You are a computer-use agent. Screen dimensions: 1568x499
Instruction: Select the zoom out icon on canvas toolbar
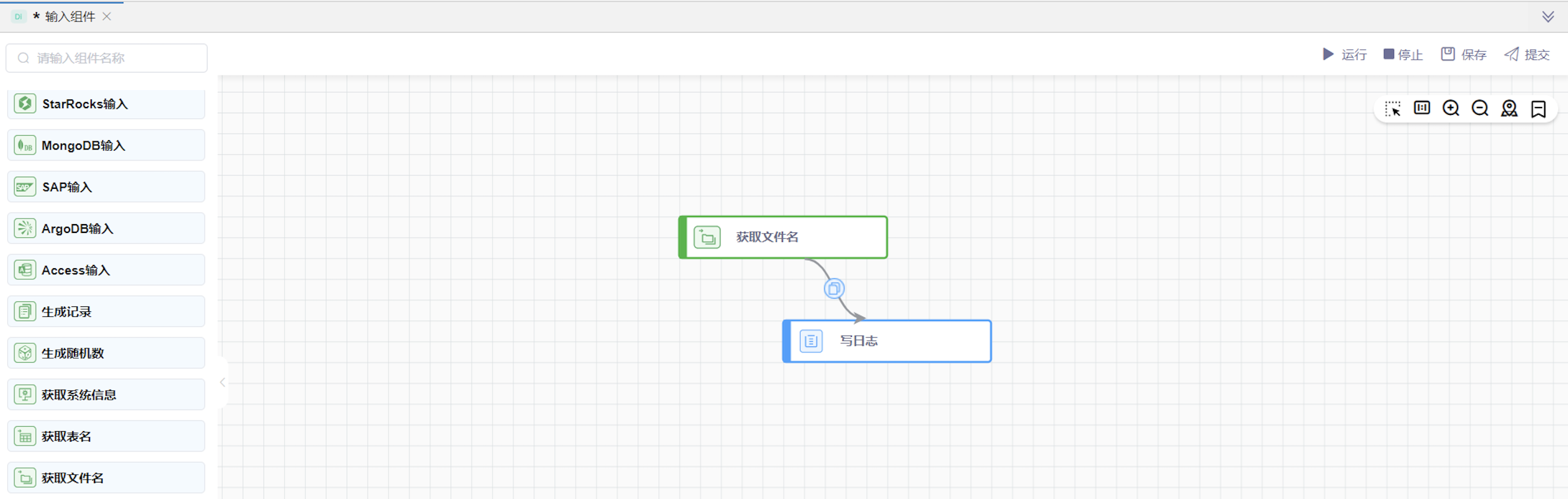pos(1480,108)
